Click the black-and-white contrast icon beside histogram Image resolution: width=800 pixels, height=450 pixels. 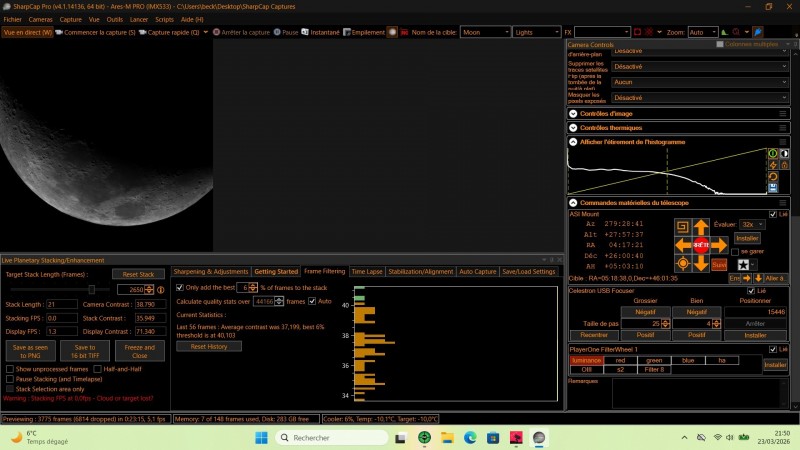(x=784, y=154)
